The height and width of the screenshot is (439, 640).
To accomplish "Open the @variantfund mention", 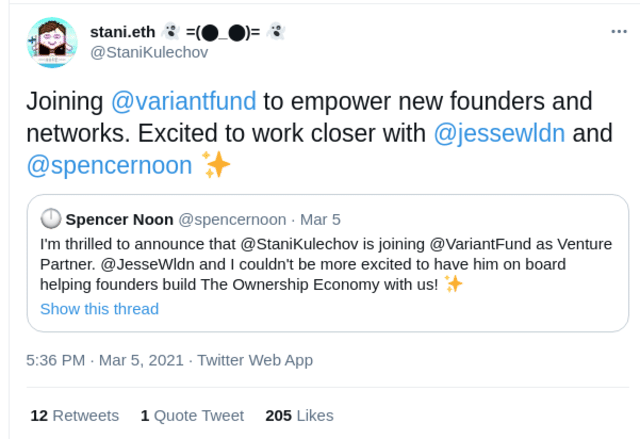I will coord(186,101).
